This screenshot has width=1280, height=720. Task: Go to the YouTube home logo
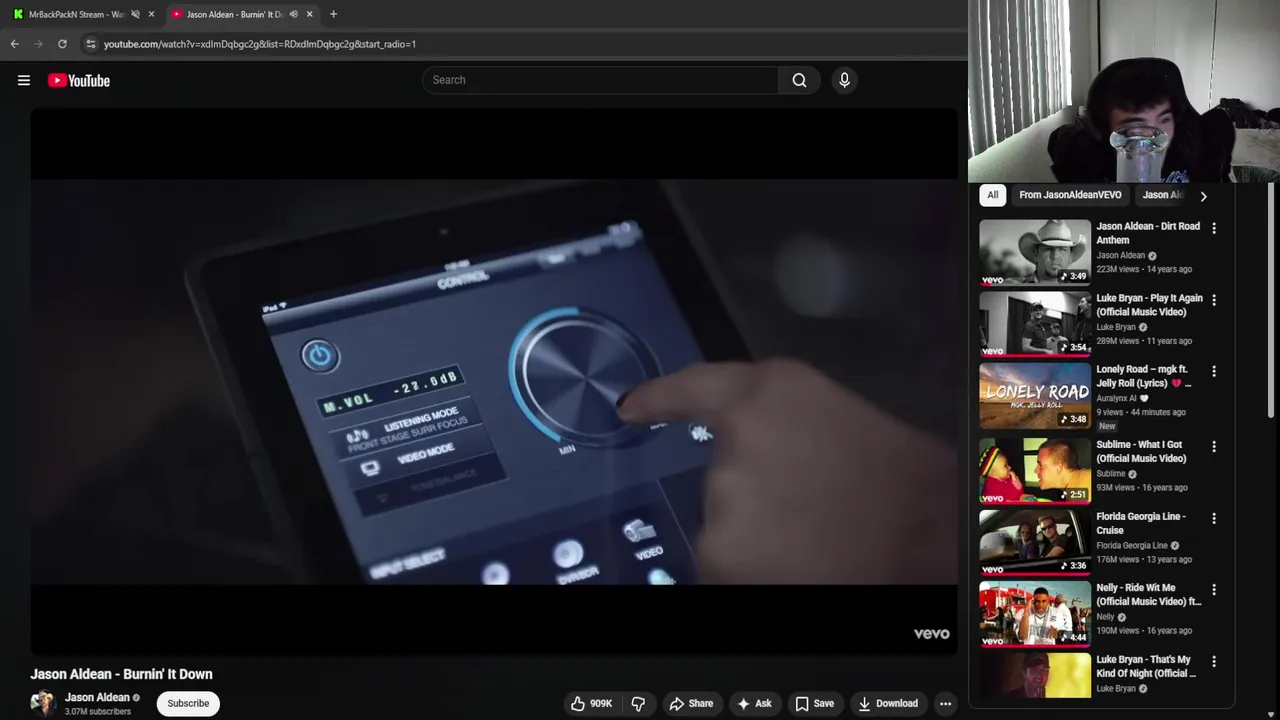click(79, 80)
